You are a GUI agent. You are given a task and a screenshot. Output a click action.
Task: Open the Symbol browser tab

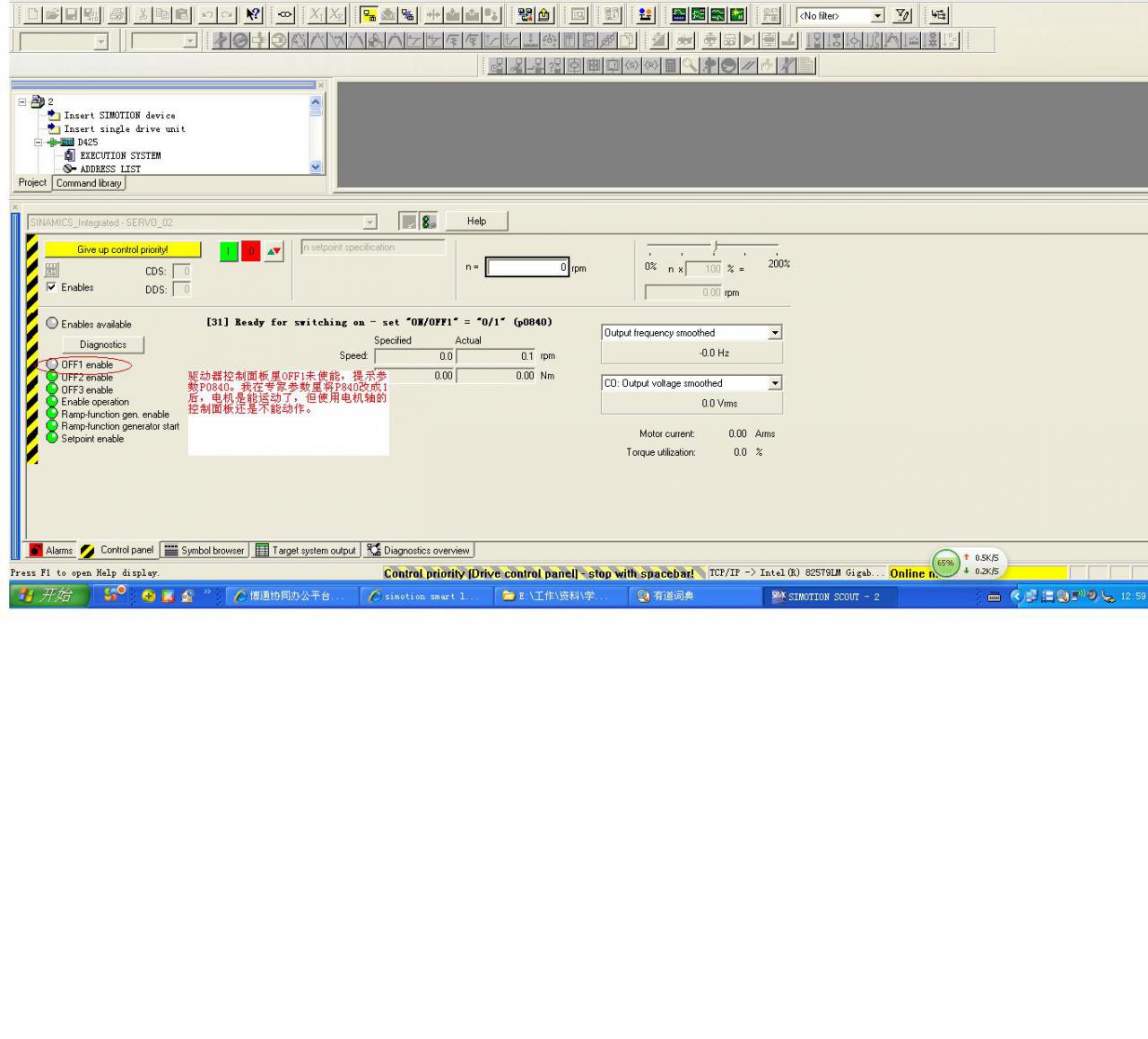(204, 550)
